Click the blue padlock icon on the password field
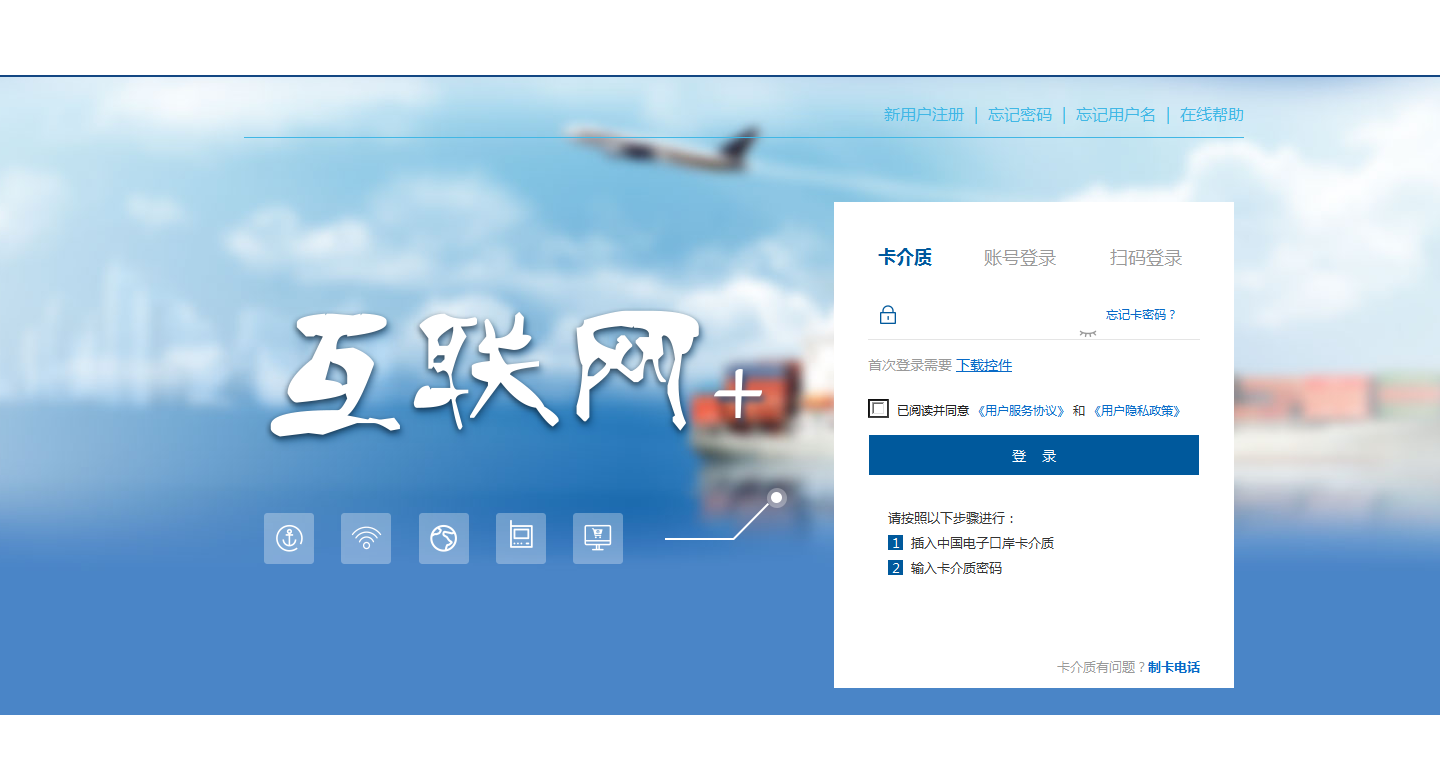Viewport: 1440px width, 761px height. tap(887, 314)
